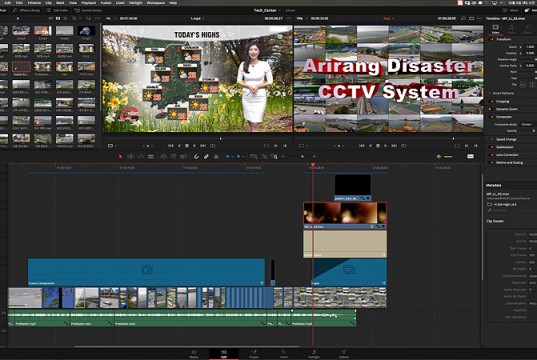Click the blue Flag marker icon
The height and width of the screenshot is (360, 537).
tap(227, 157)
